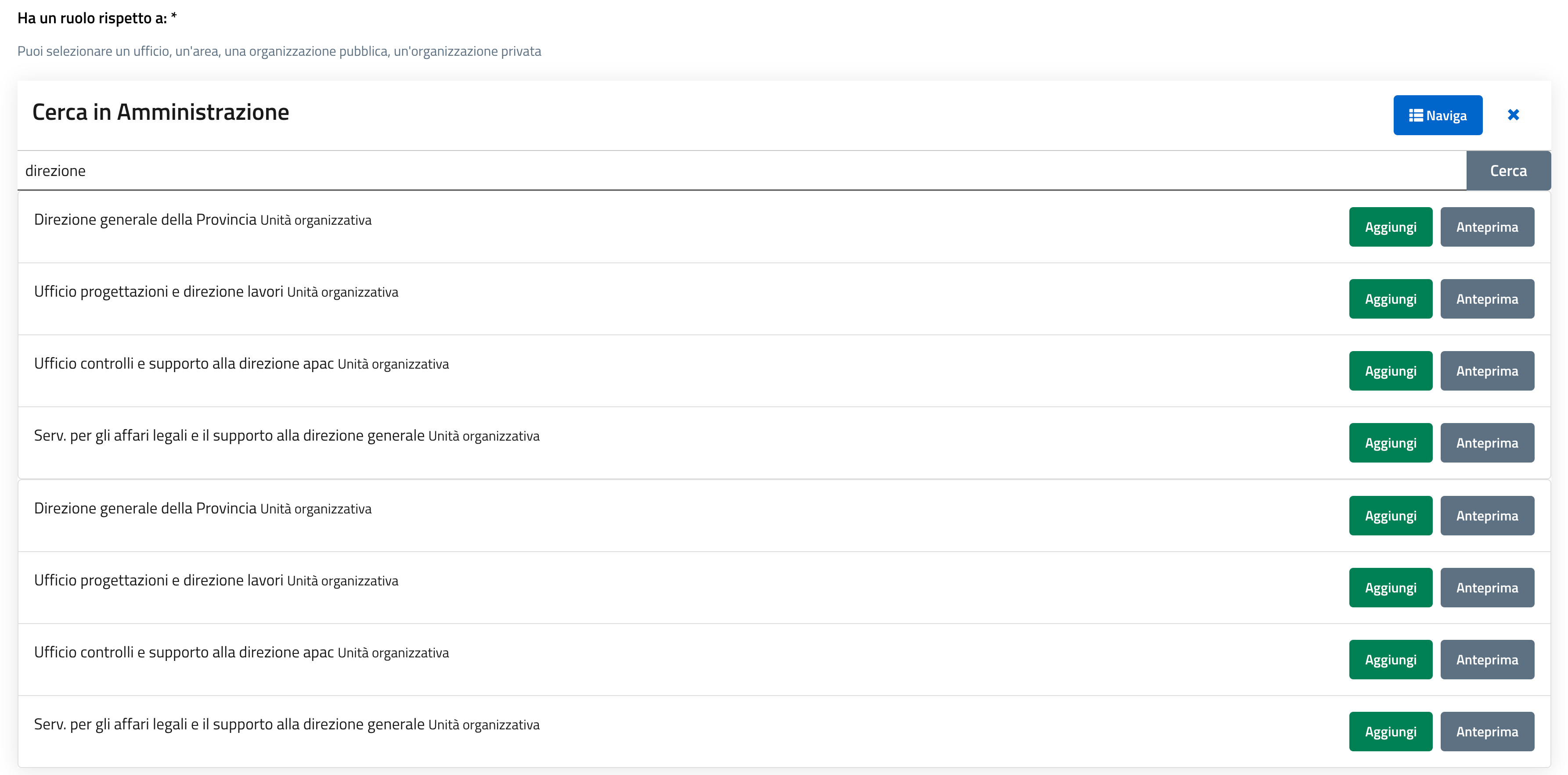The width and height of the screenshot is (1568, 775).
Task: Add first Ufficio progettazioni e direzione lavori
Action: tap(1390, 299)
